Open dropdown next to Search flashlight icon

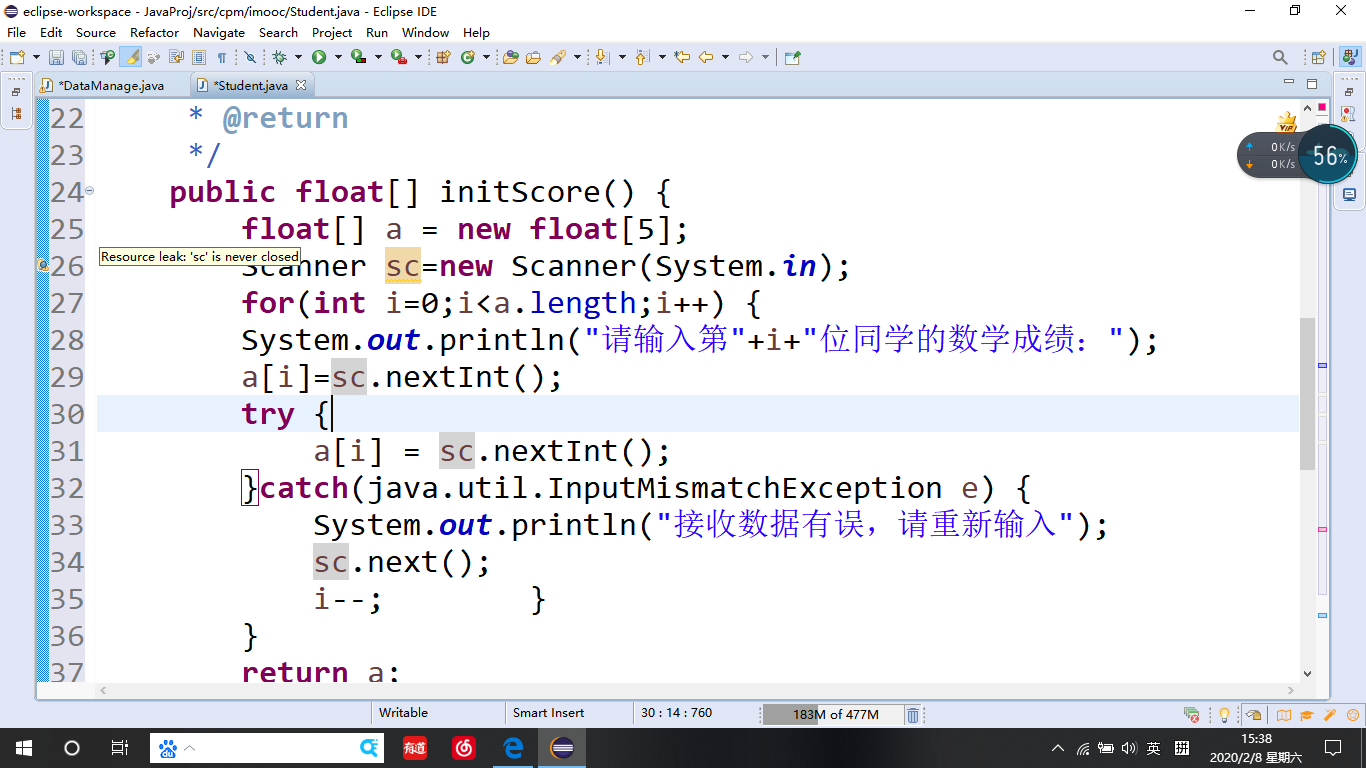click(x=577, y=57)
